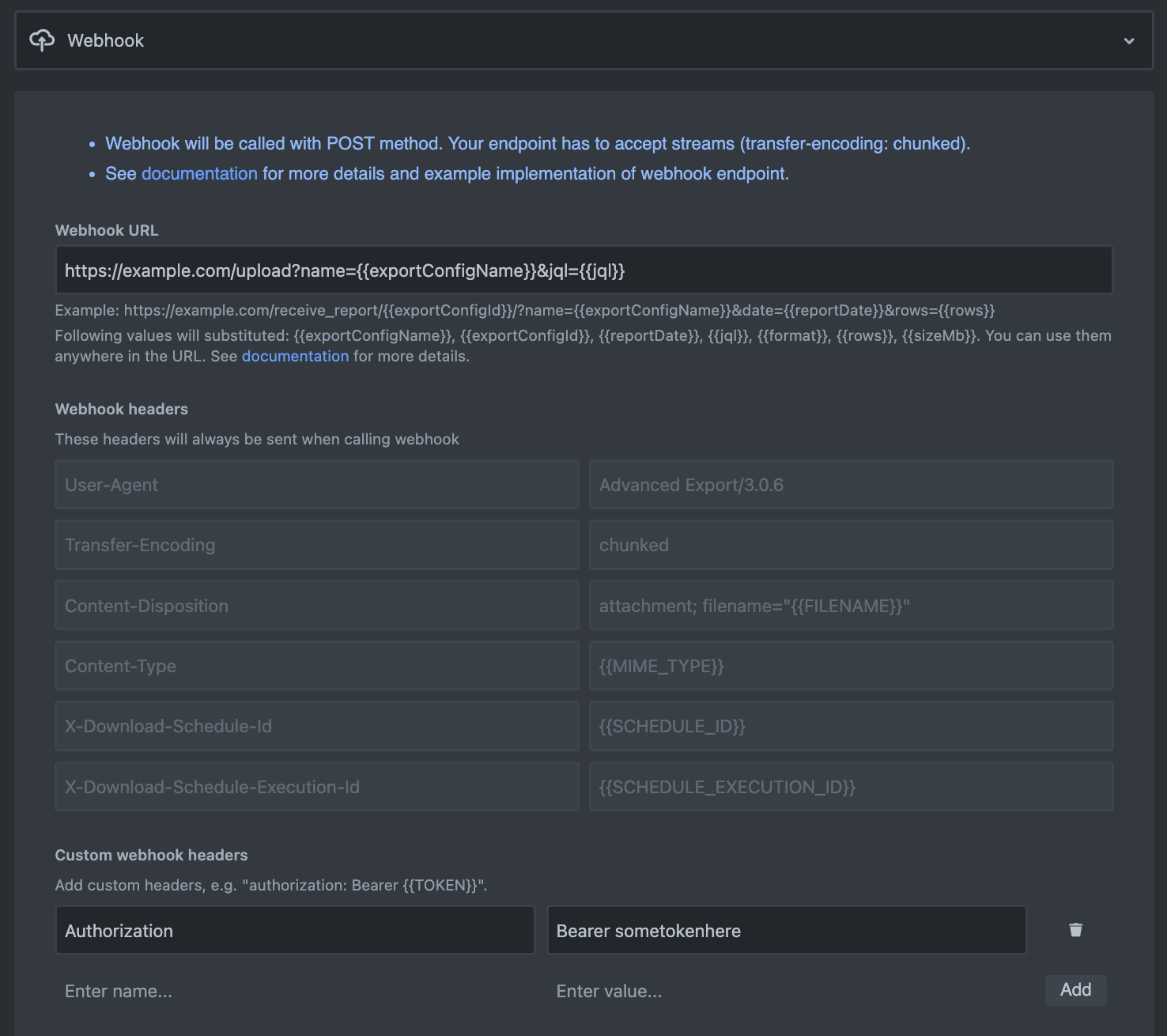Screen dimensions: 1167x1036
Task: Select the Transfer-Encoding header field
Action: point(317,545)
